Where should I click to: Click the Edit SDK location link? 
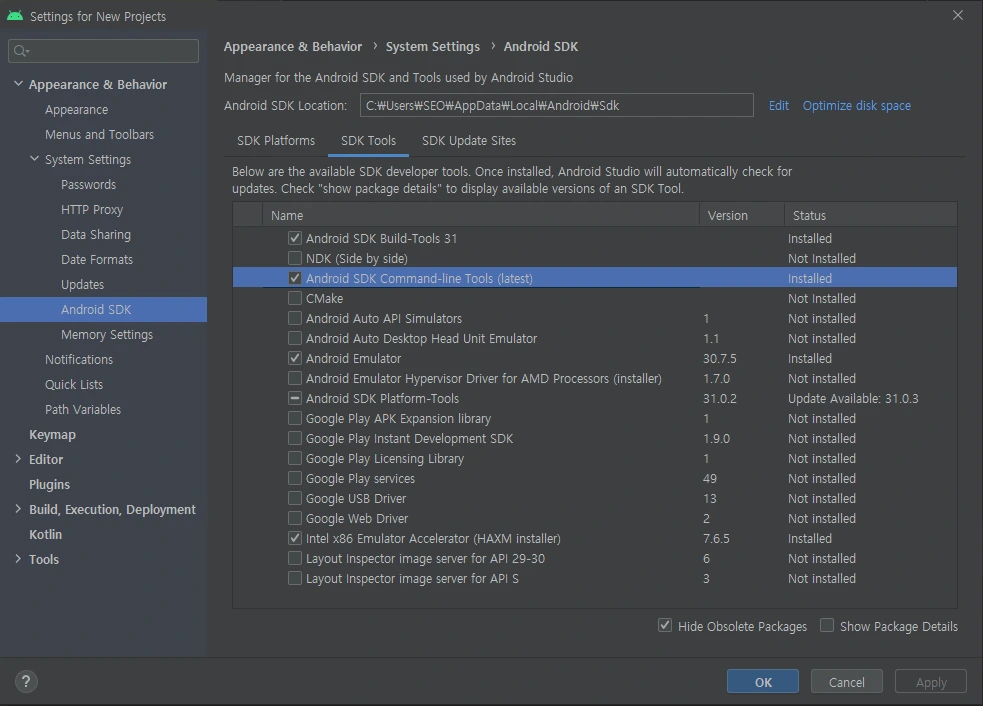click(779, 105)
